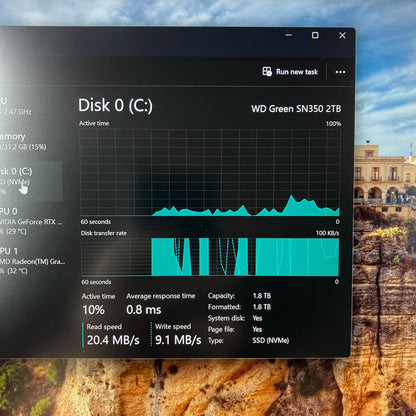Click the WD Green SN350 2TB label

[296, 109]
